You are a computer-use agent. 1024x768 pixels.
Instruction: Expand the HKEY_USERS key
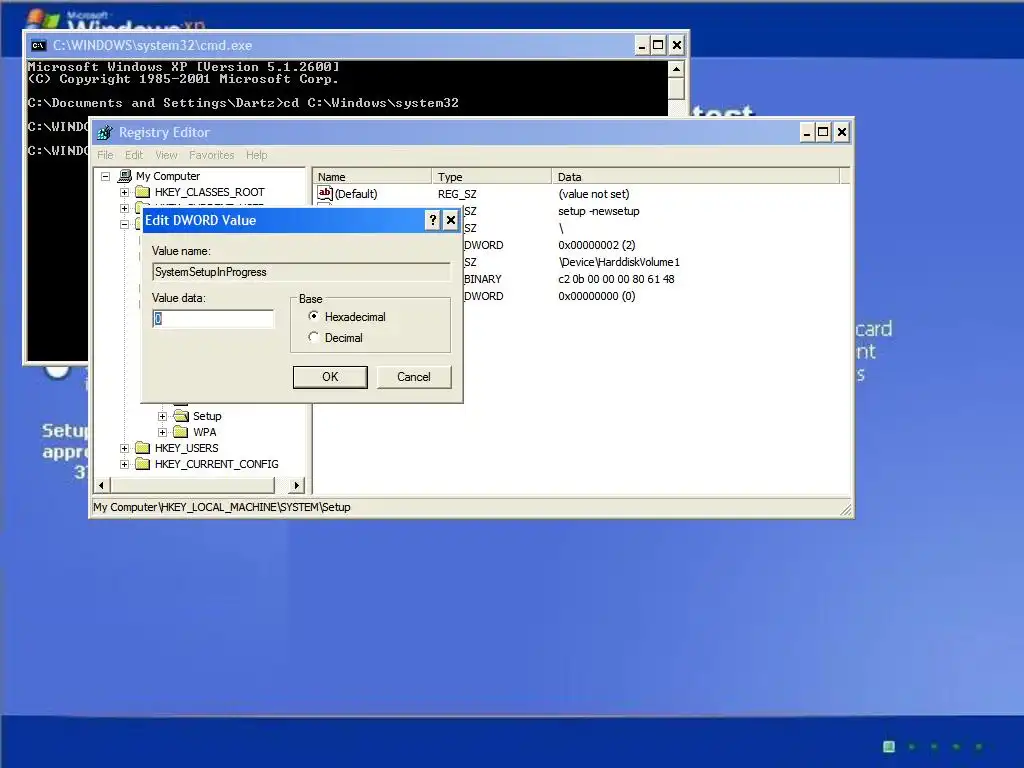[x=124, y=448]
